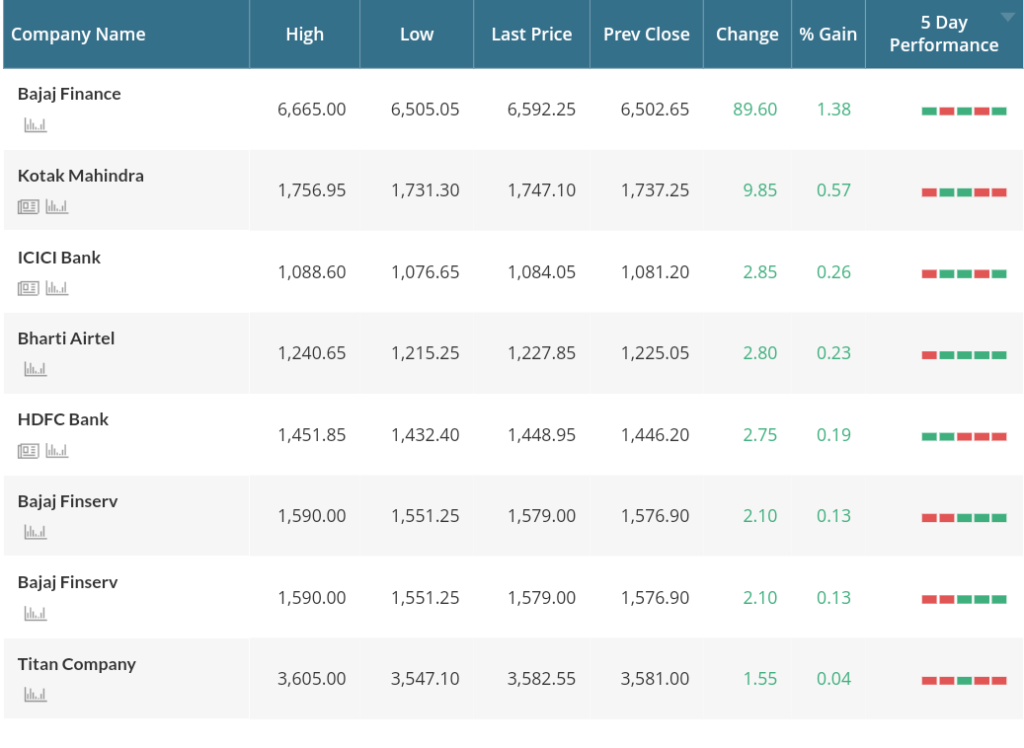This screenshot has height=748, width=1024.
Task: Open the Bajaj Finance company link
Action: (69, 94)
